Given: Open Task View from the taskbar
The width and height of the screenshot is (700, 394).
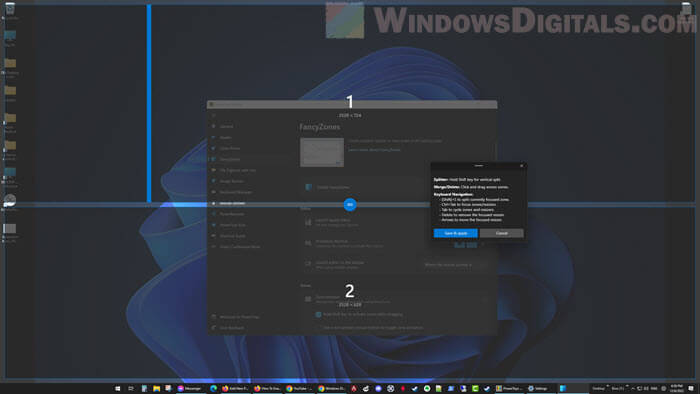Looking at the screenshot, I should 130,389.
